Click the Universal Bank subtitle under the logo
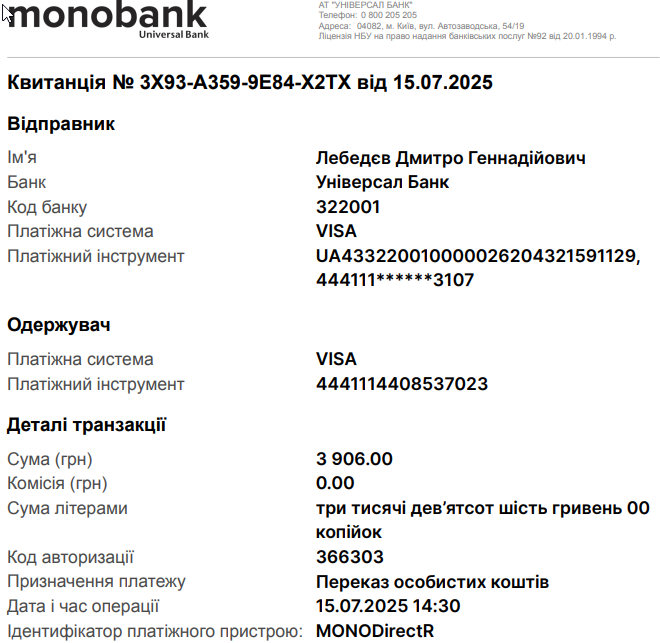Screen dimensions: 660x643 point(174,35)
